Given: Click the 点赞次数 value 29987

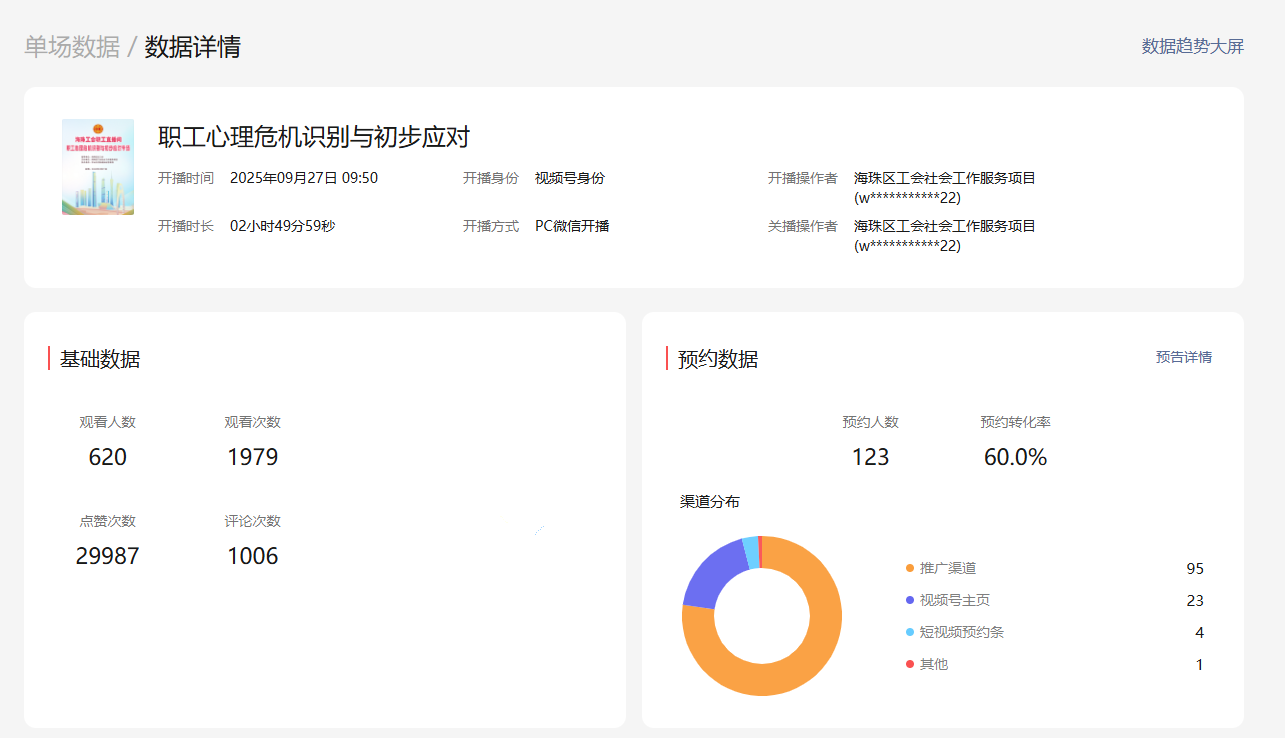Looking at the screenshot, I should click(108, 556).
